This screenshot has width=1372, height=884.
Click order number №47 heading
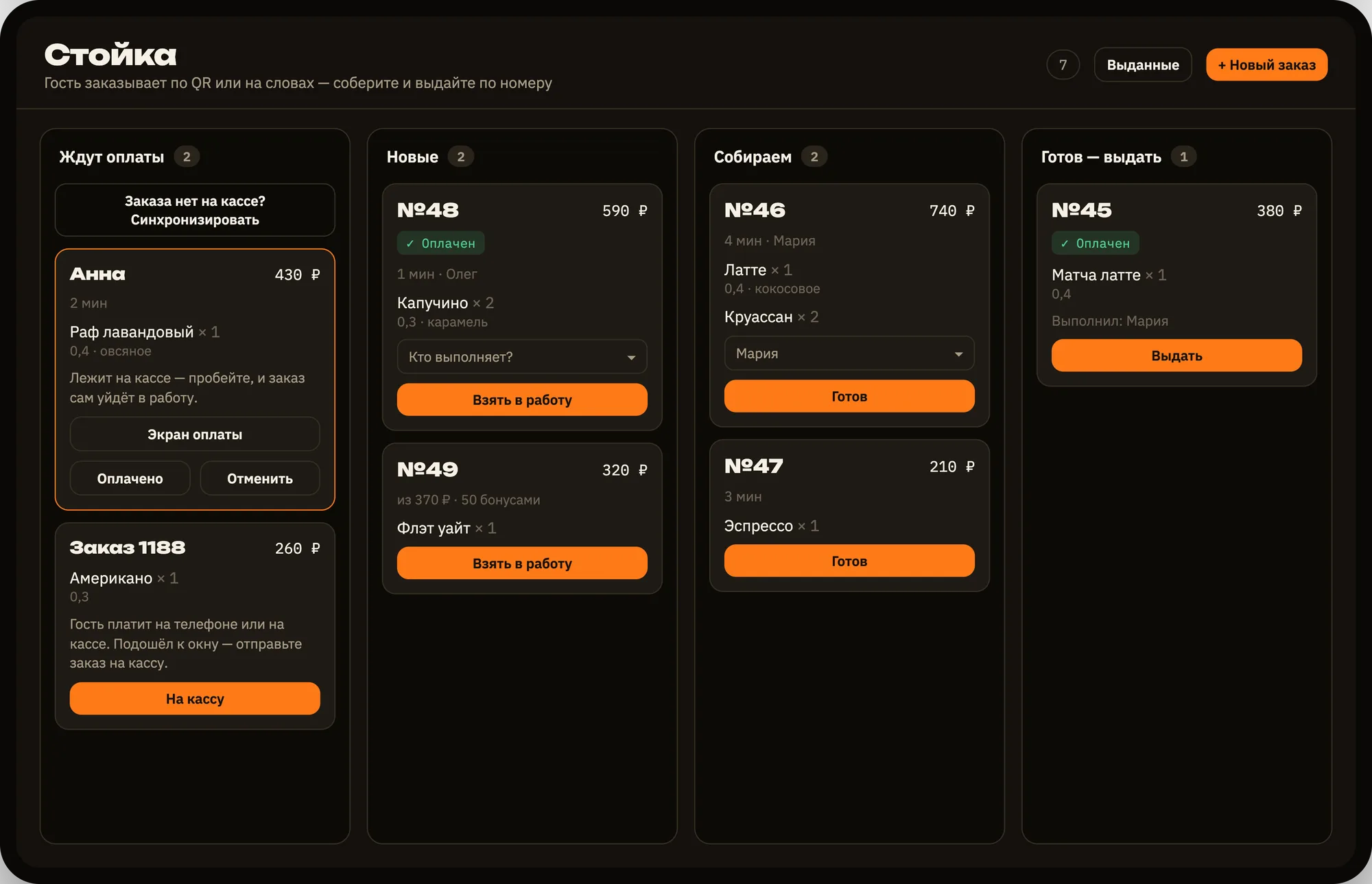753,466
